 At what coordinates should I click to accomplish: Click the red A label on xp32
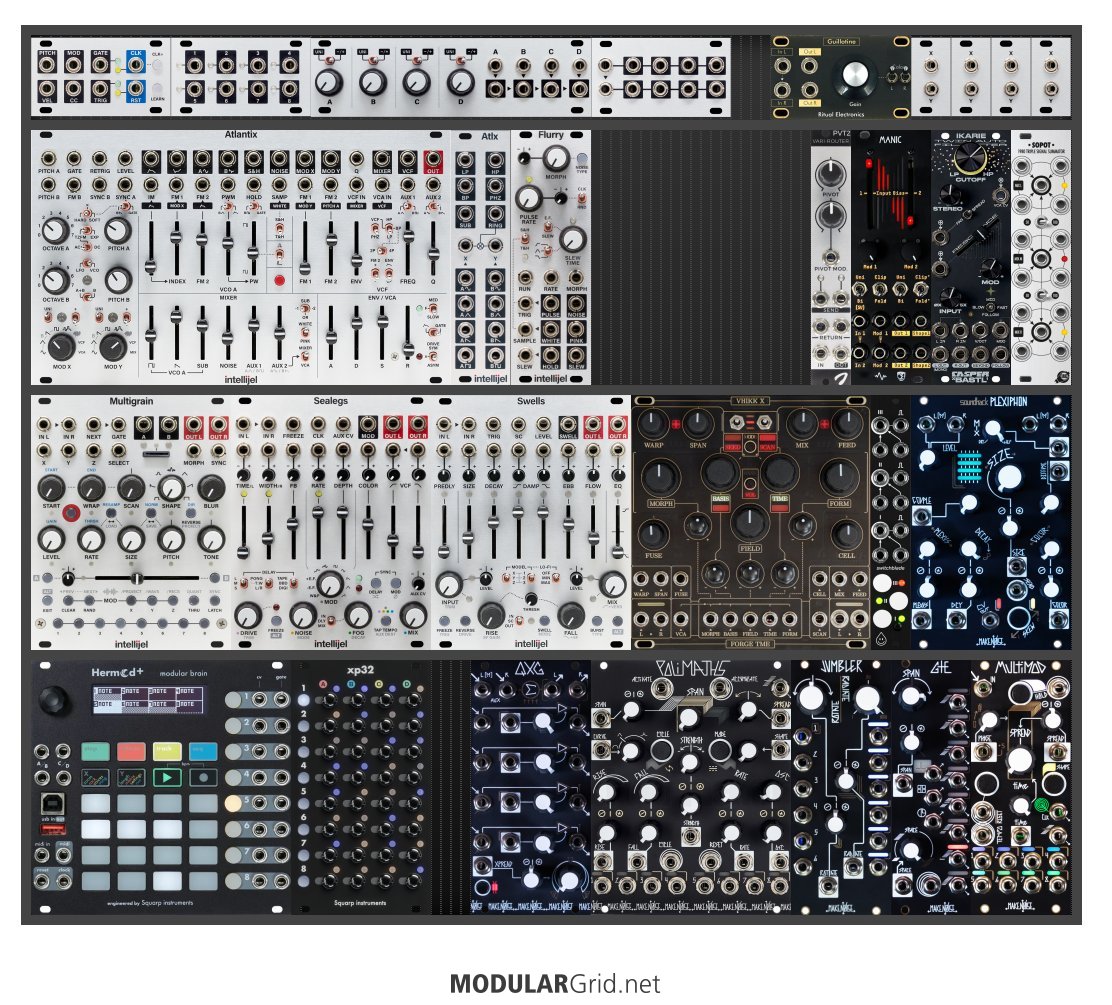pos(323,684)
